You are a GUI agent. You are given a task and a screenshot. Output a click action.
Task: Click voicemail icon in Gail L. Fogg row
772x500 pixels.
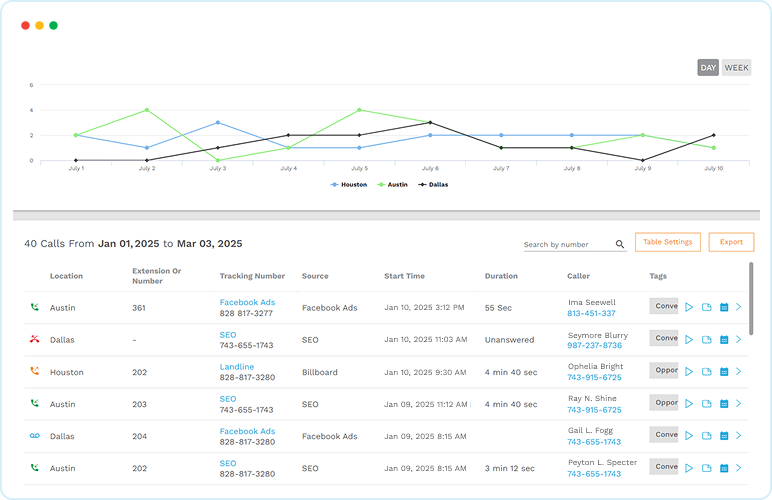coord(34,436)
